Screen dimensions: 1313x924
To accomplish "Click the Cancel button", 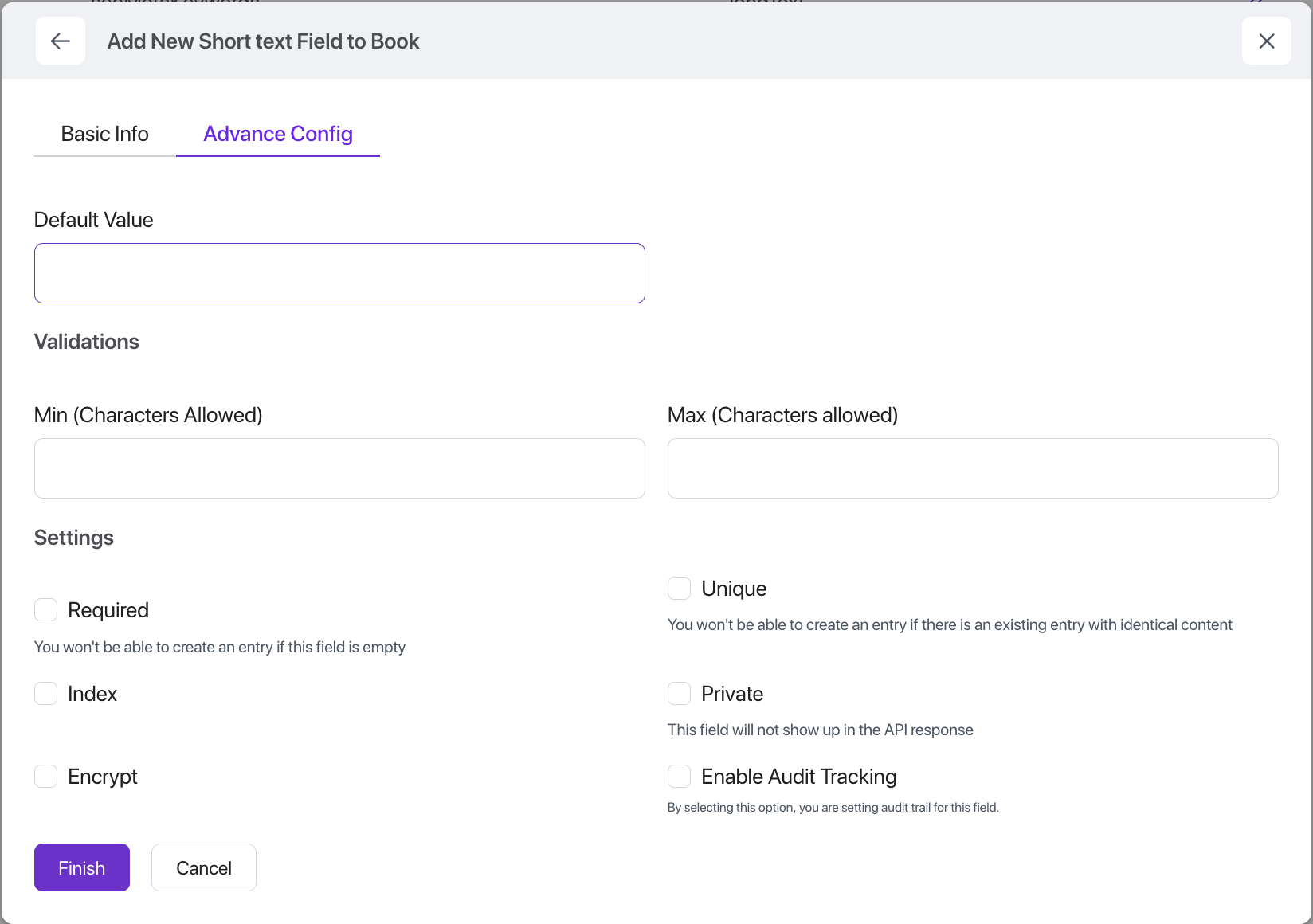I will (204, 867).
